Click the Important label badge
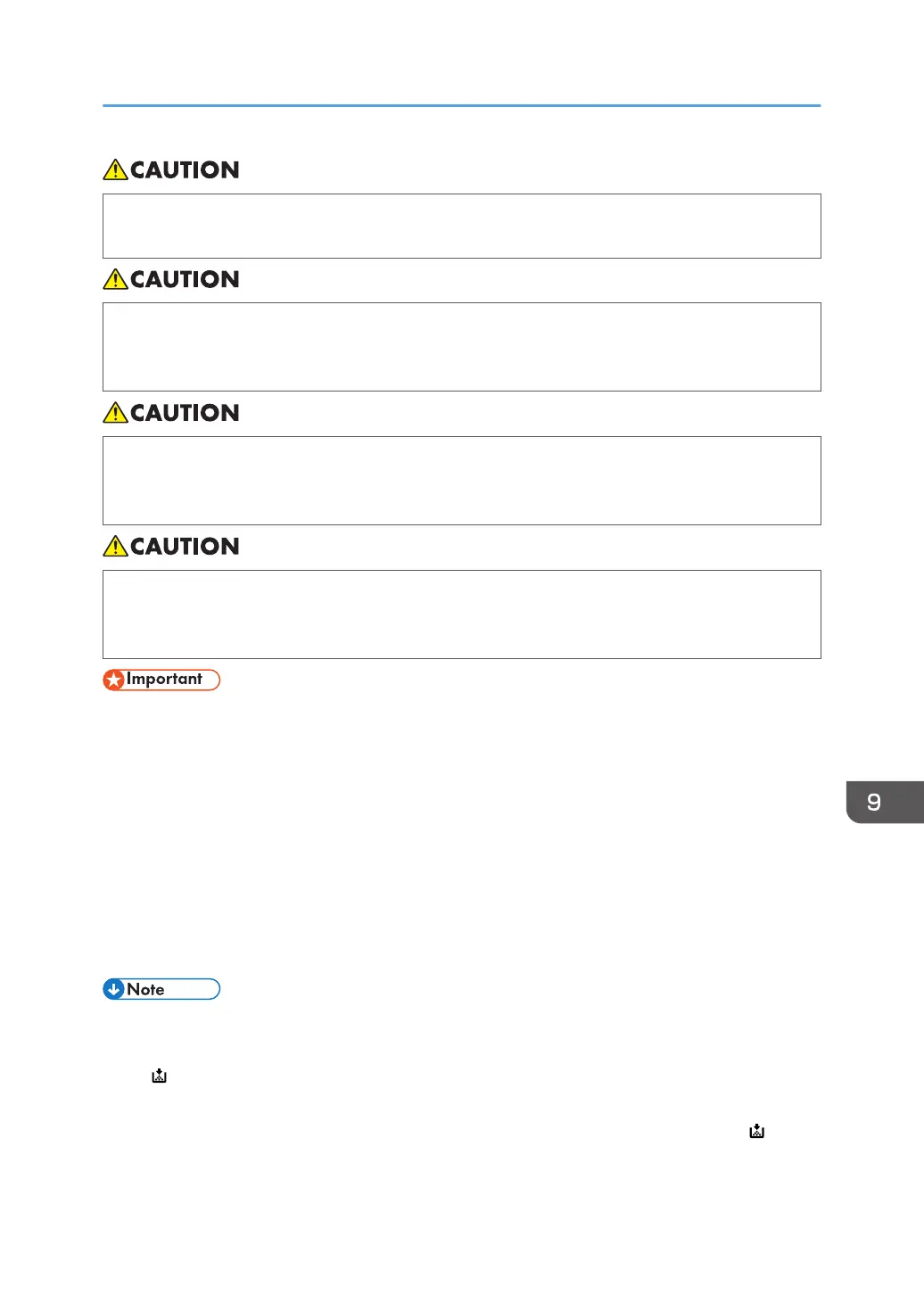 click(161, 680)
